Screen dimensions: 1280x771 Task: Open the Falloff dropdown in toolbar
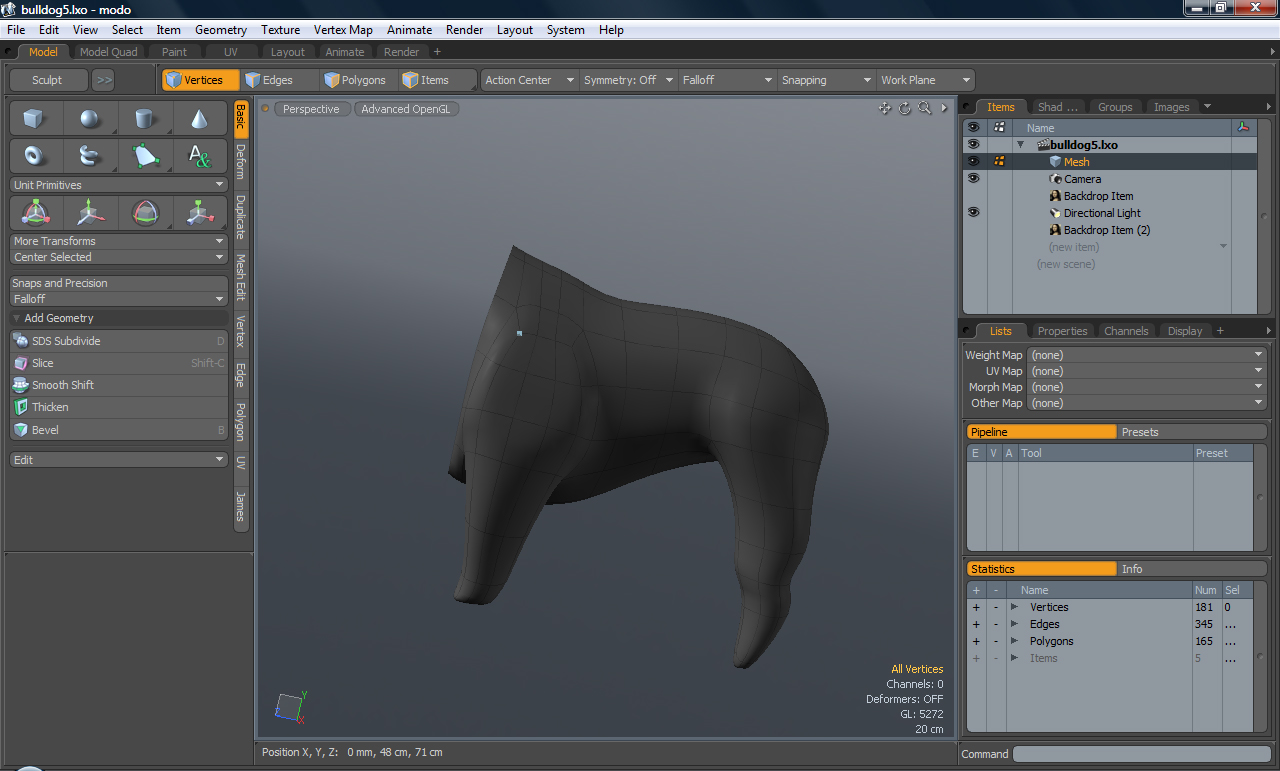pos(727,80)
